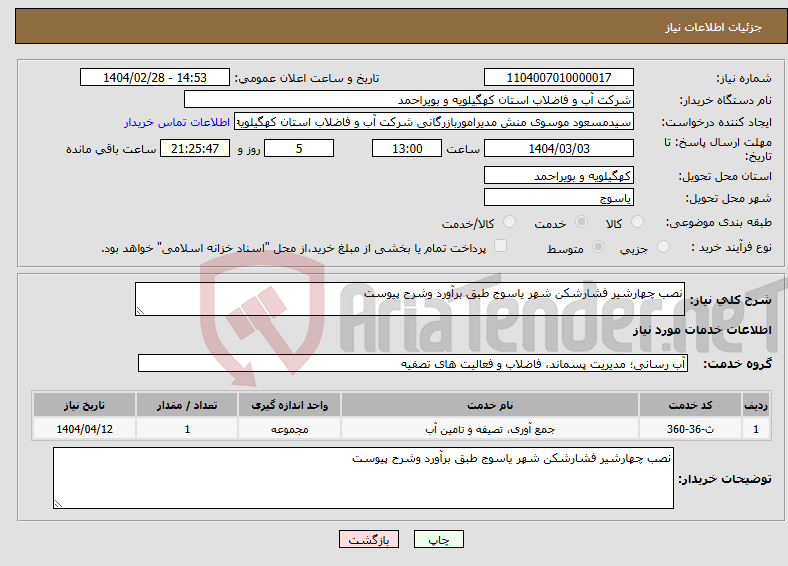788x566 pixels.
Task: Click the ردیف column header
Action: point(756,405)
